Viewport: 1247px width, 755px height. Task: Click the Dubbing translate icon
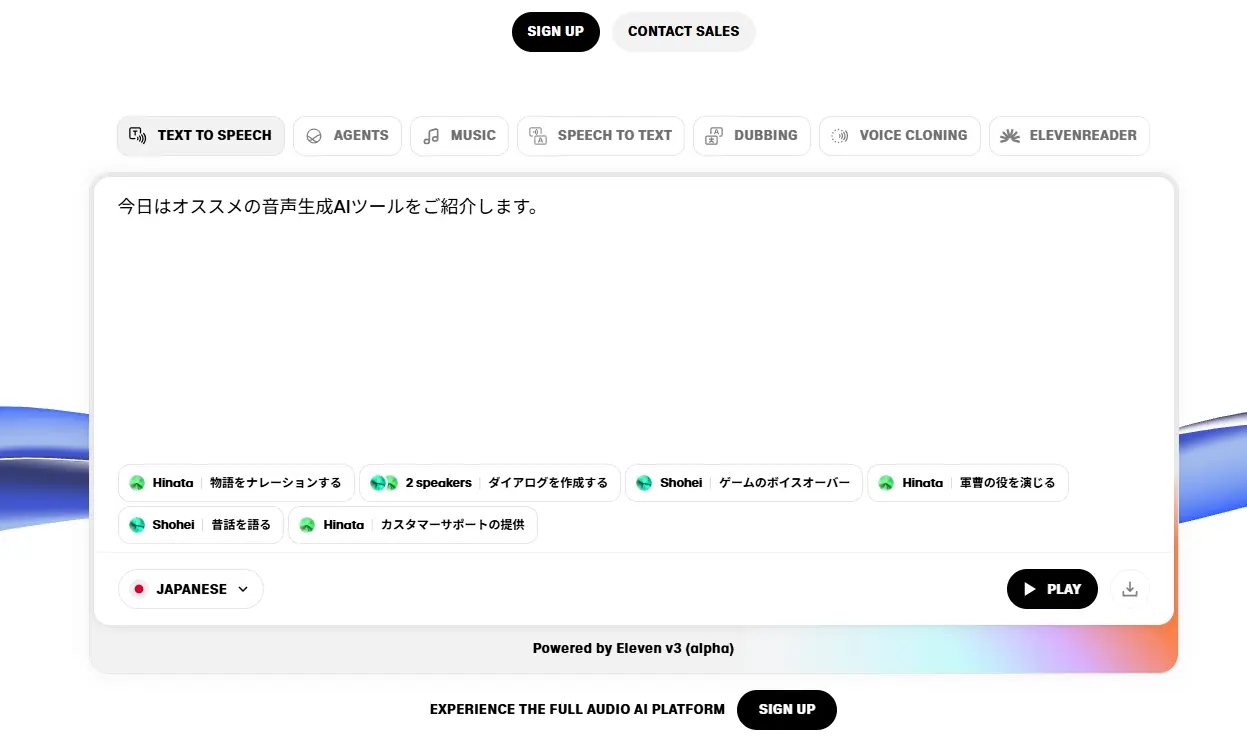coord(714,136)
